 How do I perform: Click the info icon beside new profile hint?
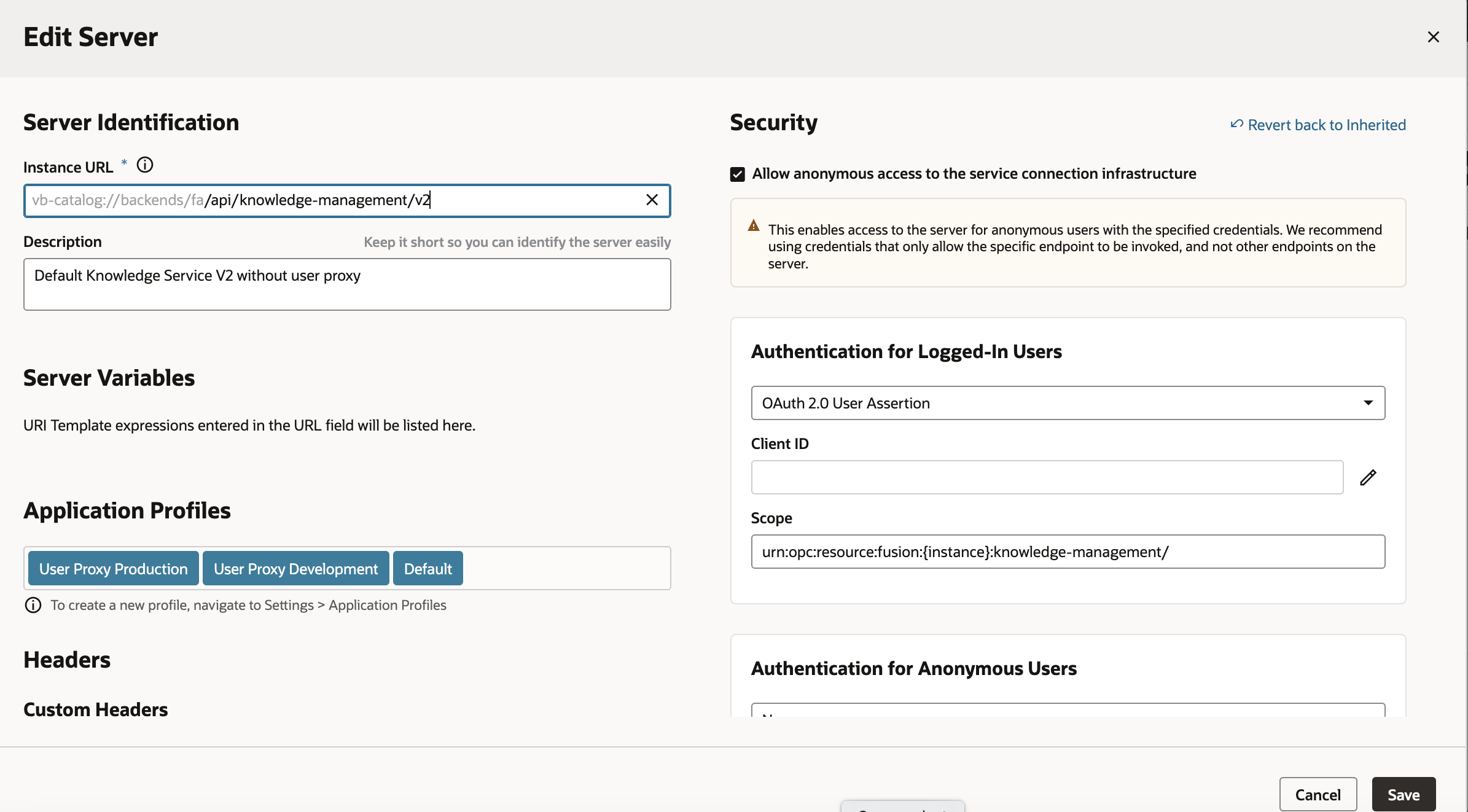coord(33,605)
